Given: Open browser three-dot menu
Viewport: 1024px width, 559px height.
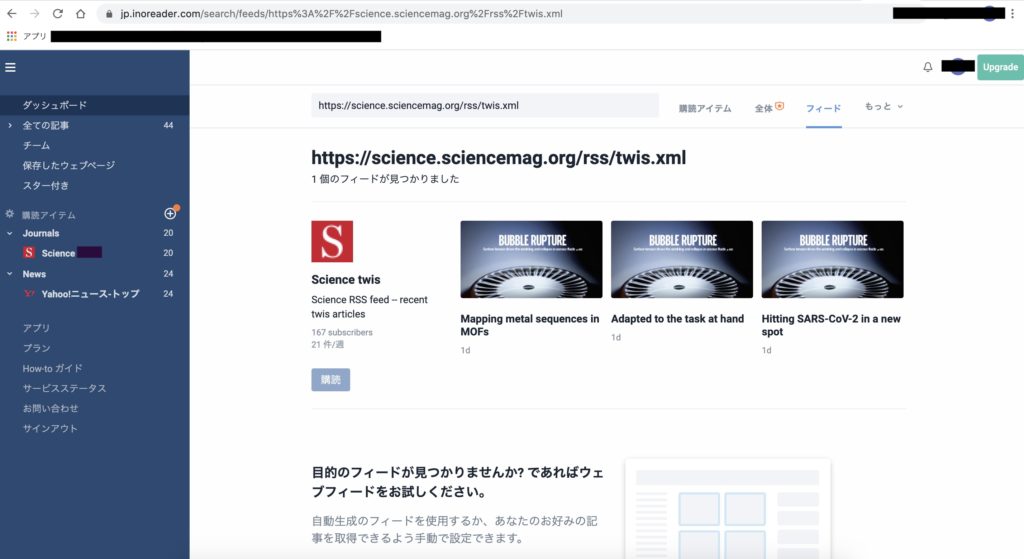Looking at the screenshot, I should click(1012, 13).
